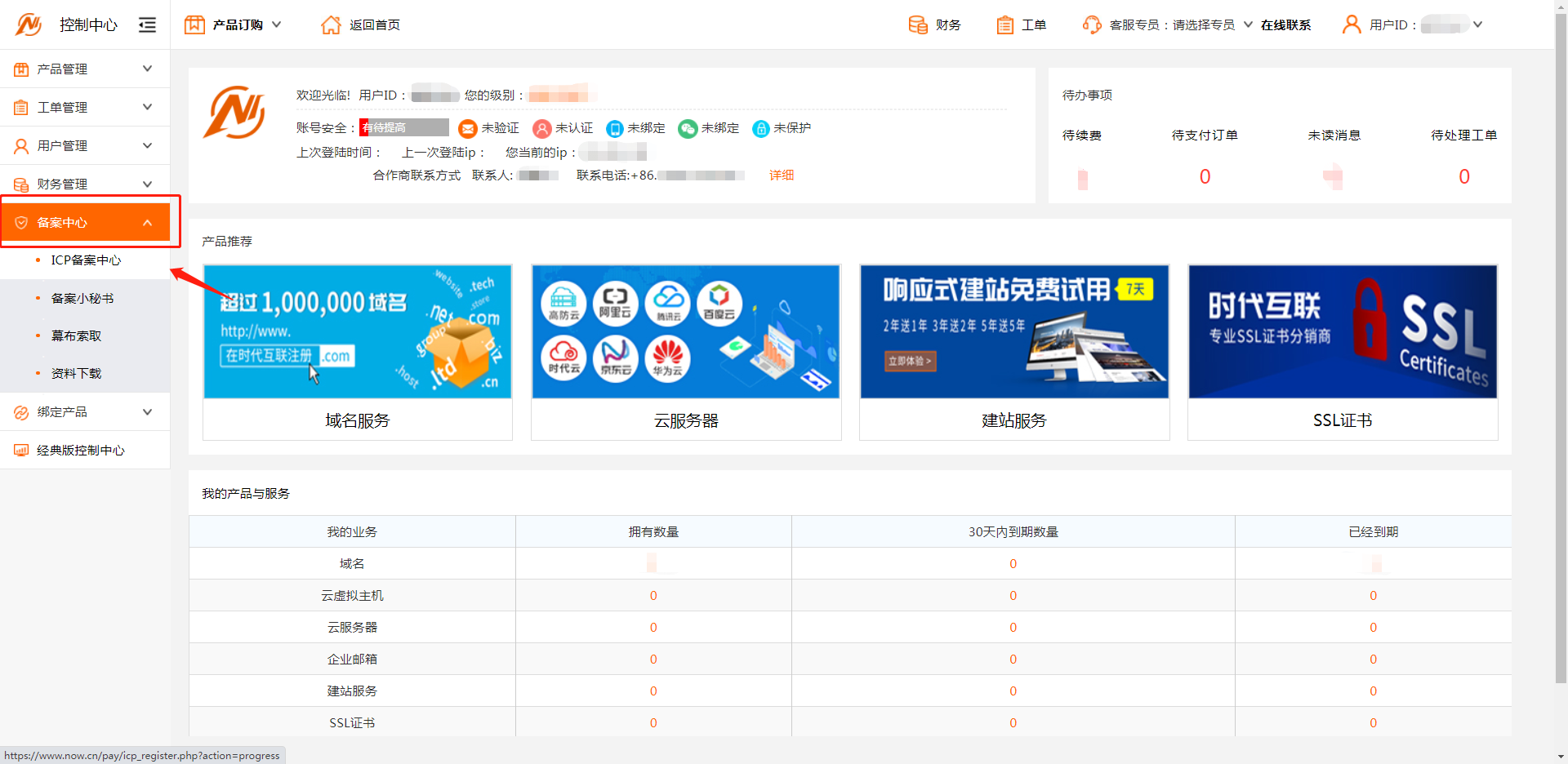Click the 工单 clipboard icon in header

point(1004,25)
